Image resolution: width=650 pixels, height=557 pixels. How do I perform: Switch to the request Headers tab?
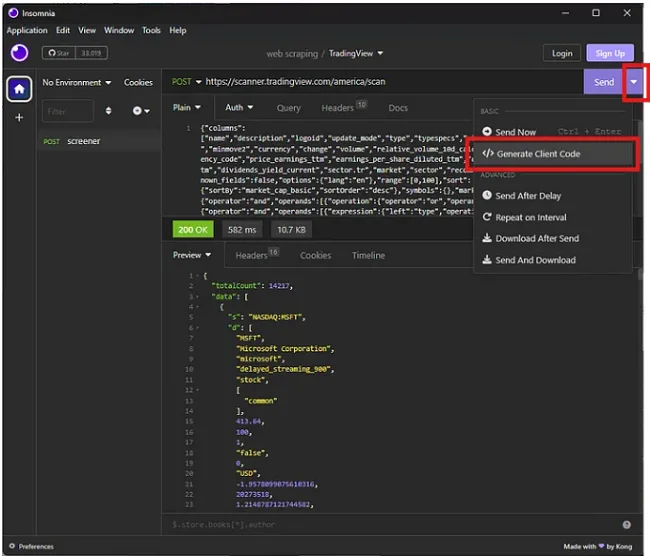pyautogui.click(x=344, y=107)
